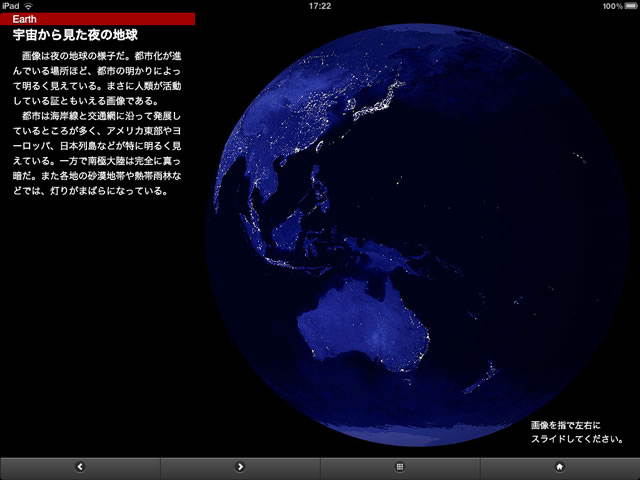Tap the iPad label in status bar
The height and width of the screenshot is (480, 640).
[10, 6]
